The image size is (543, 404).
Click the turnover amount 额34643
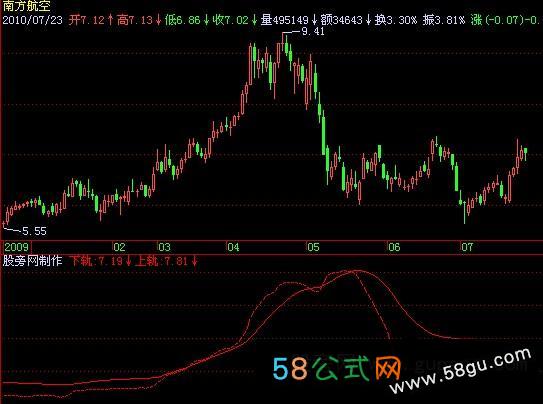(341, 20)
